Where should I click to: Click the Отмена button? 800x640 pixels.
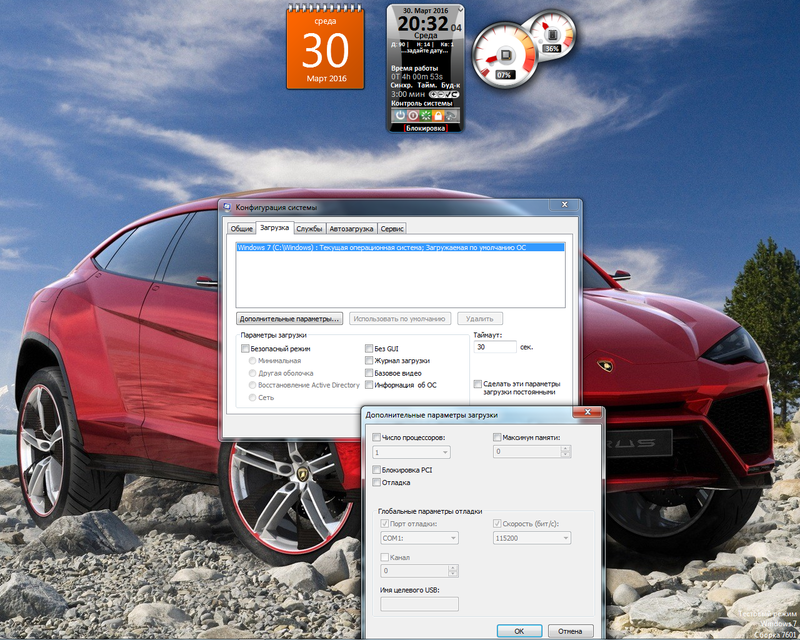[x=570, y=631]
